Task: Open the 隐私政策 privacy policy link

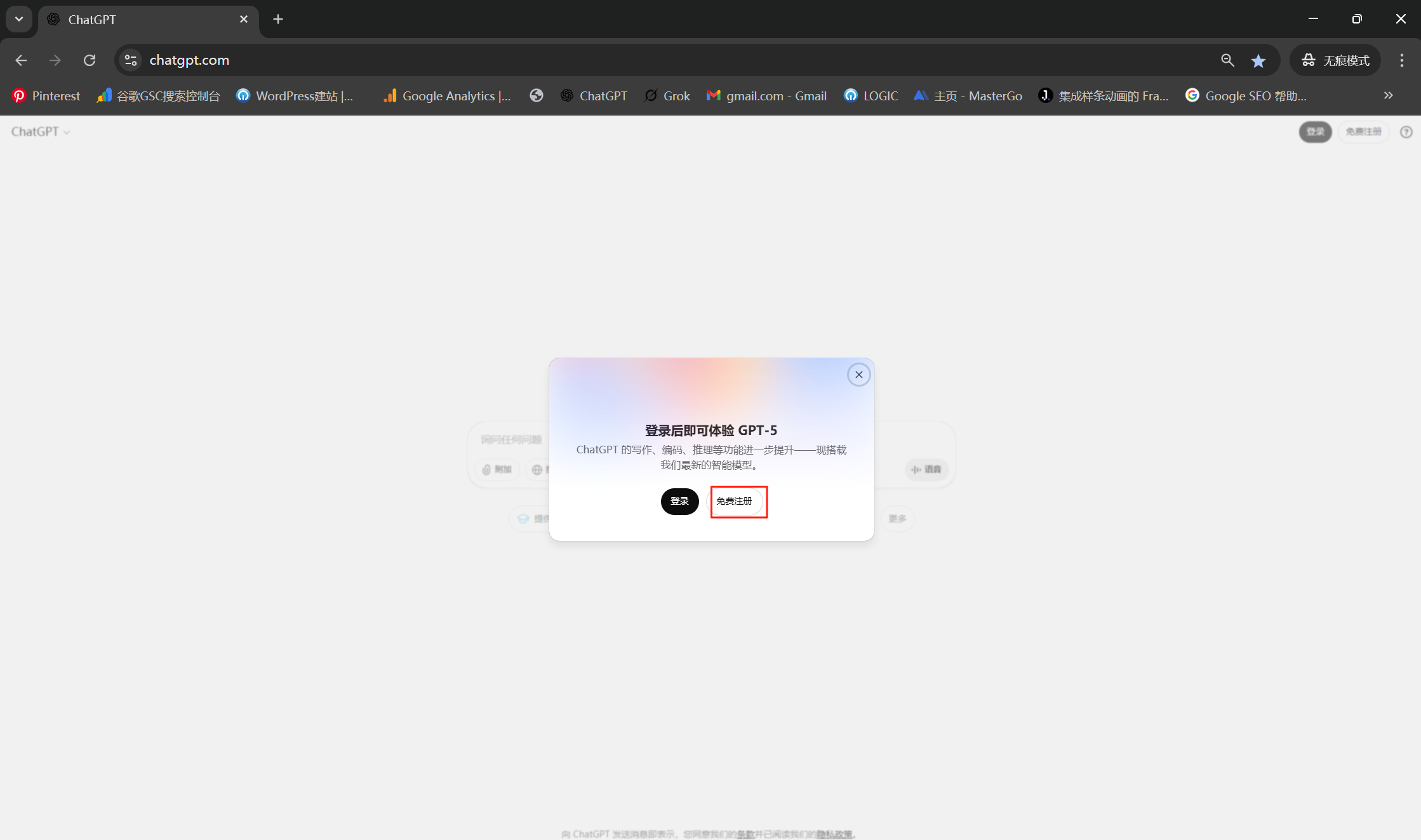Action: tap(834, 834)
